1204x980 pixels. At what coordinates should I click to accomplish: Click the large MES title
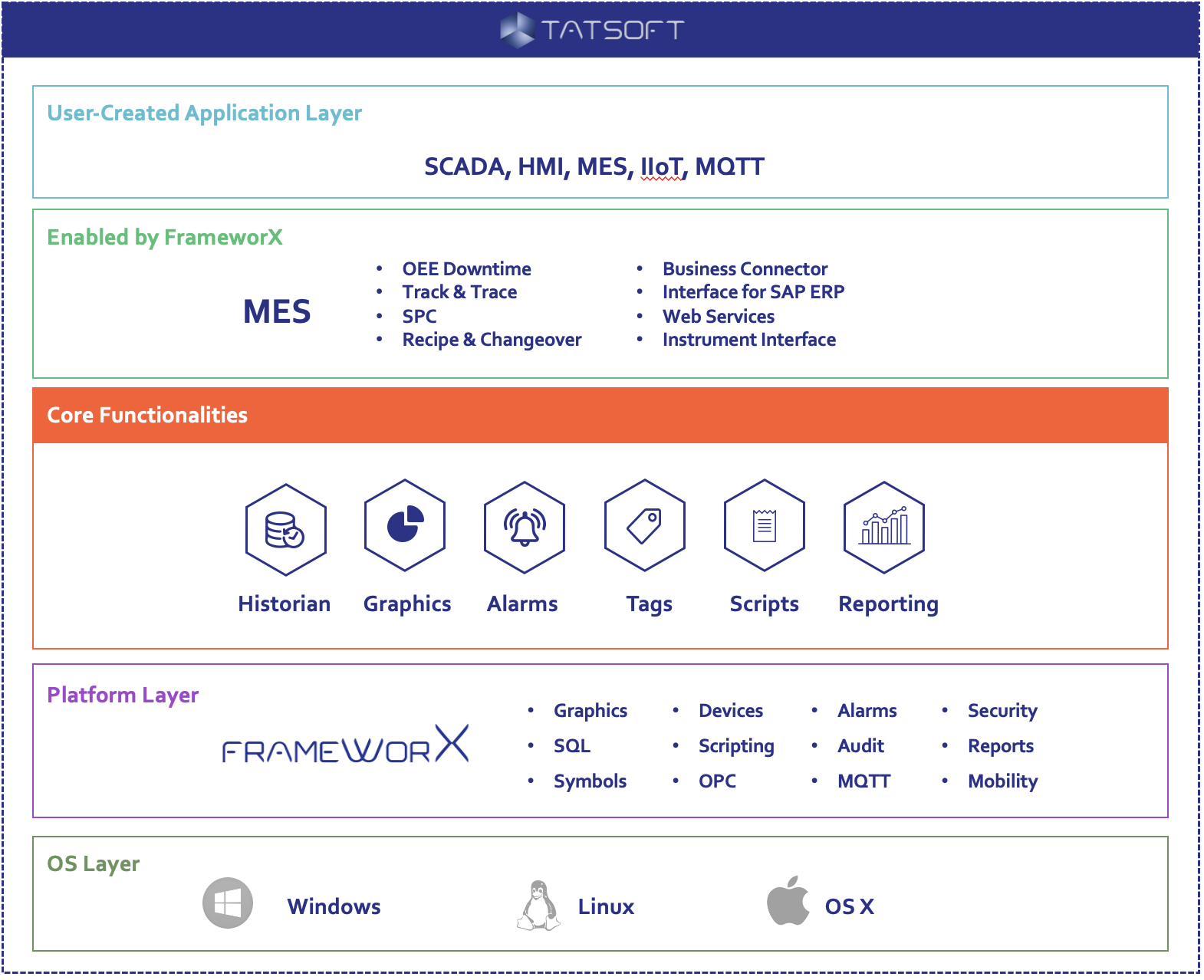(x=277, y=311)
